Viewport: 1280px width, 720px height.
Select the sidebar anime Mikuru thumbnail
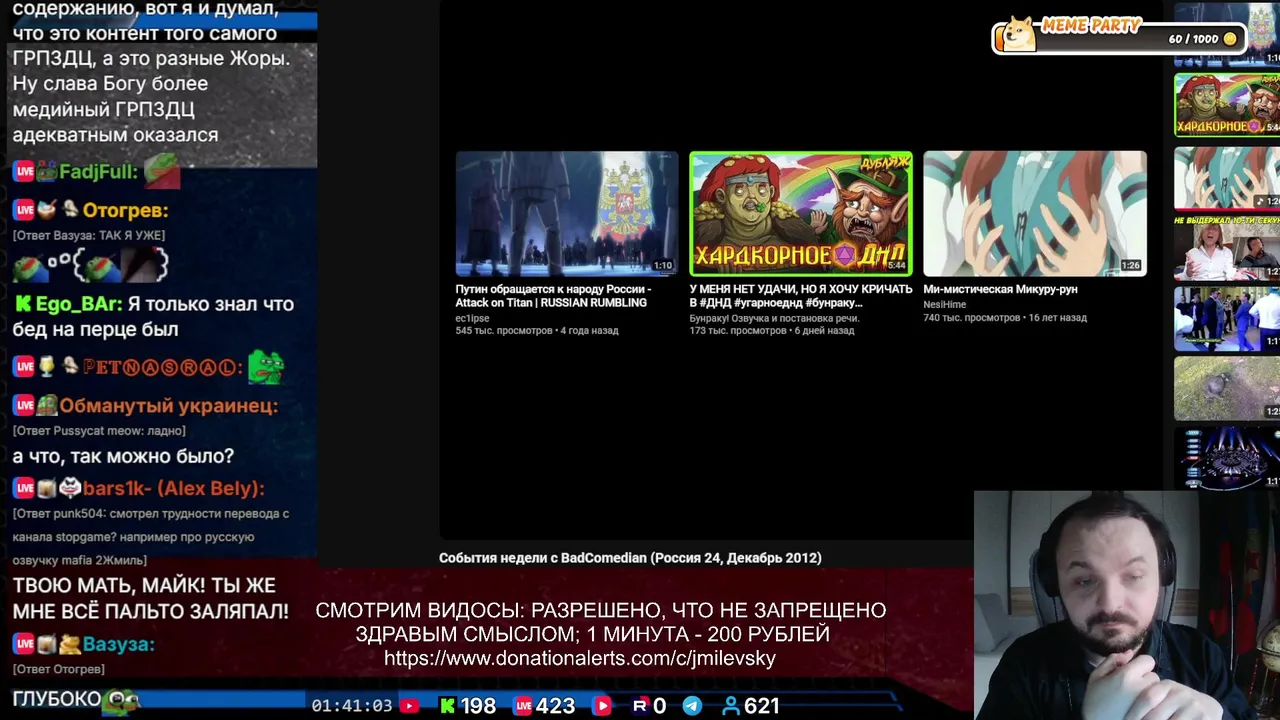(1227, 177)
